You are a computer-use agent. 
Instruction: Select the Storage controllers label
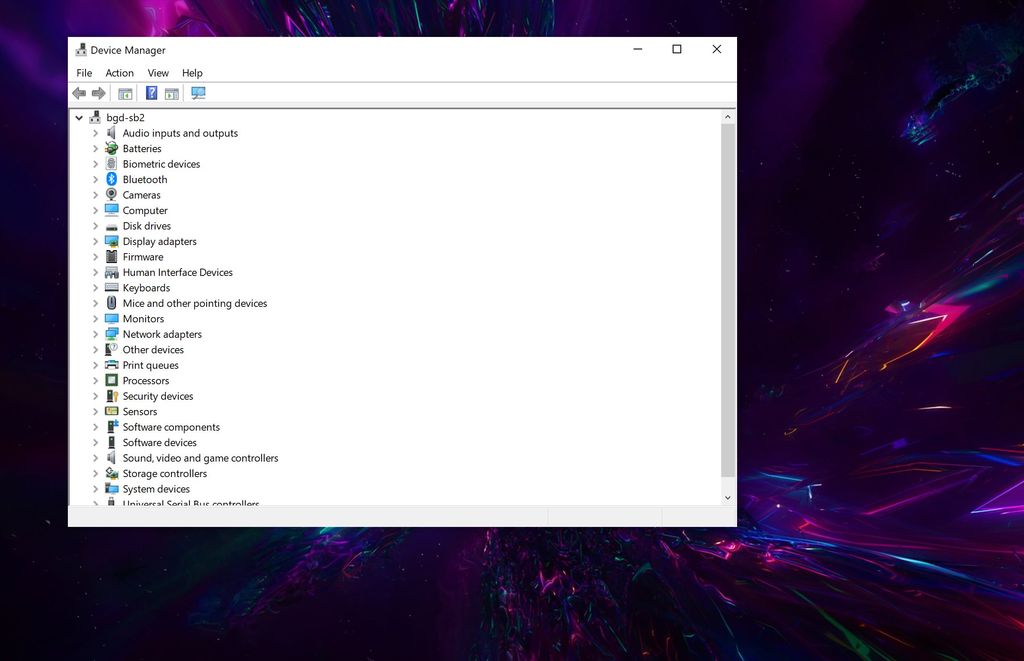[x=165, y=474]
